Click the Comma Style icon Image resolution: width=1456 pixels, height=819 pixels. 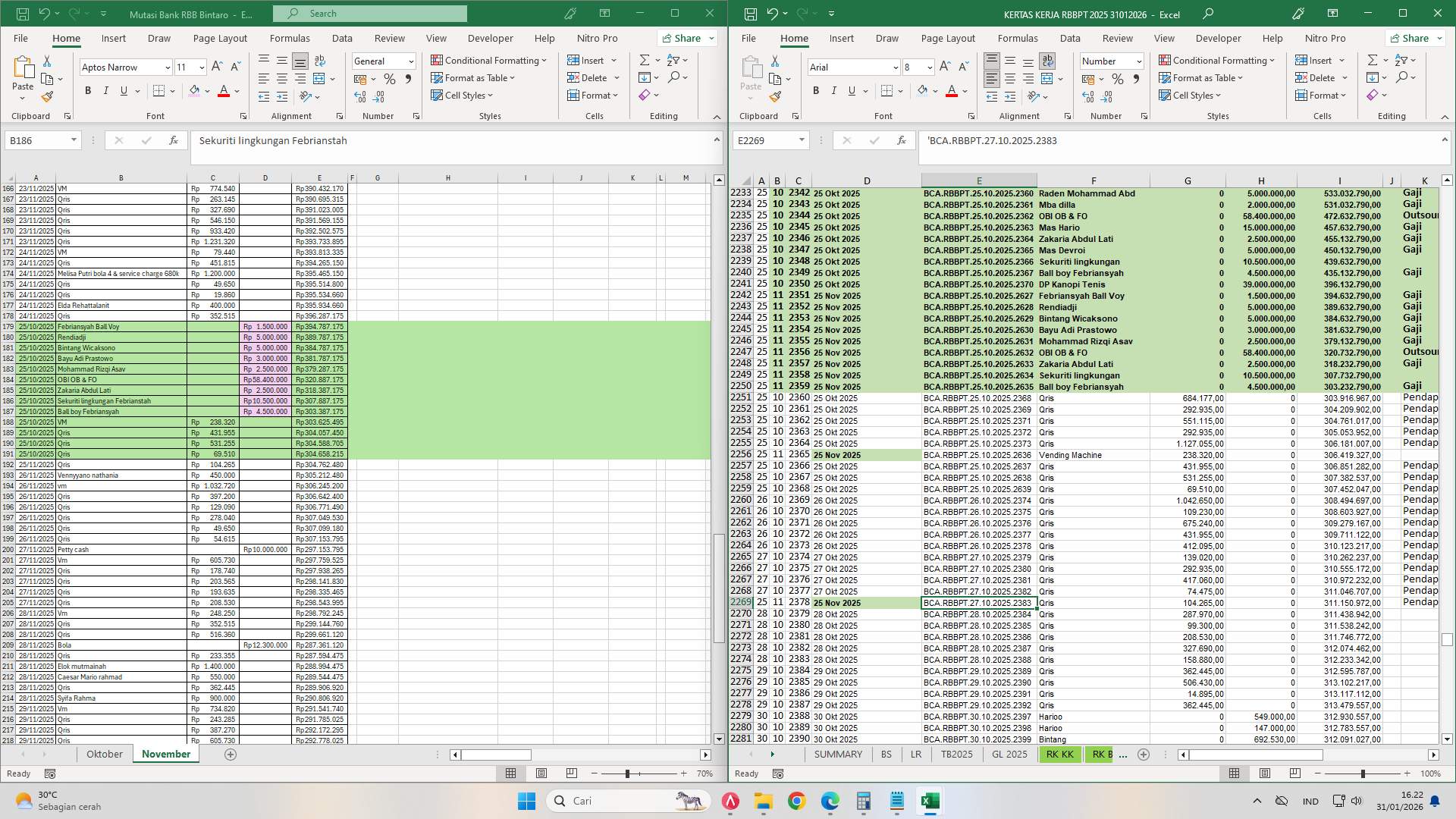(x=1136, y=77)
